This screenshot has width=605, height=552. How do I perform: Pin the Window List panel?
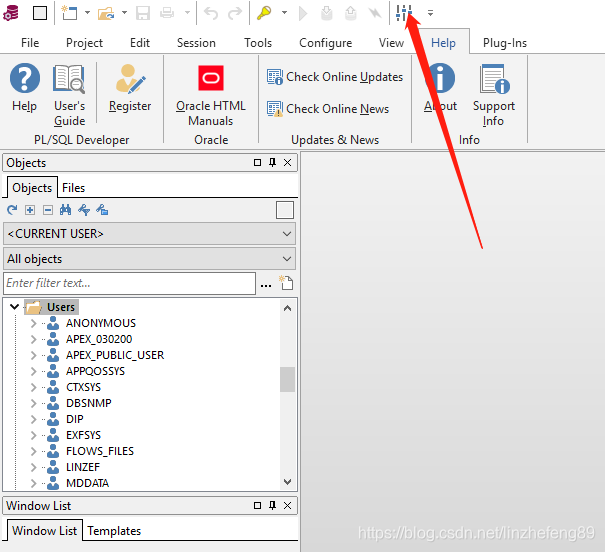tap(272, 505)
